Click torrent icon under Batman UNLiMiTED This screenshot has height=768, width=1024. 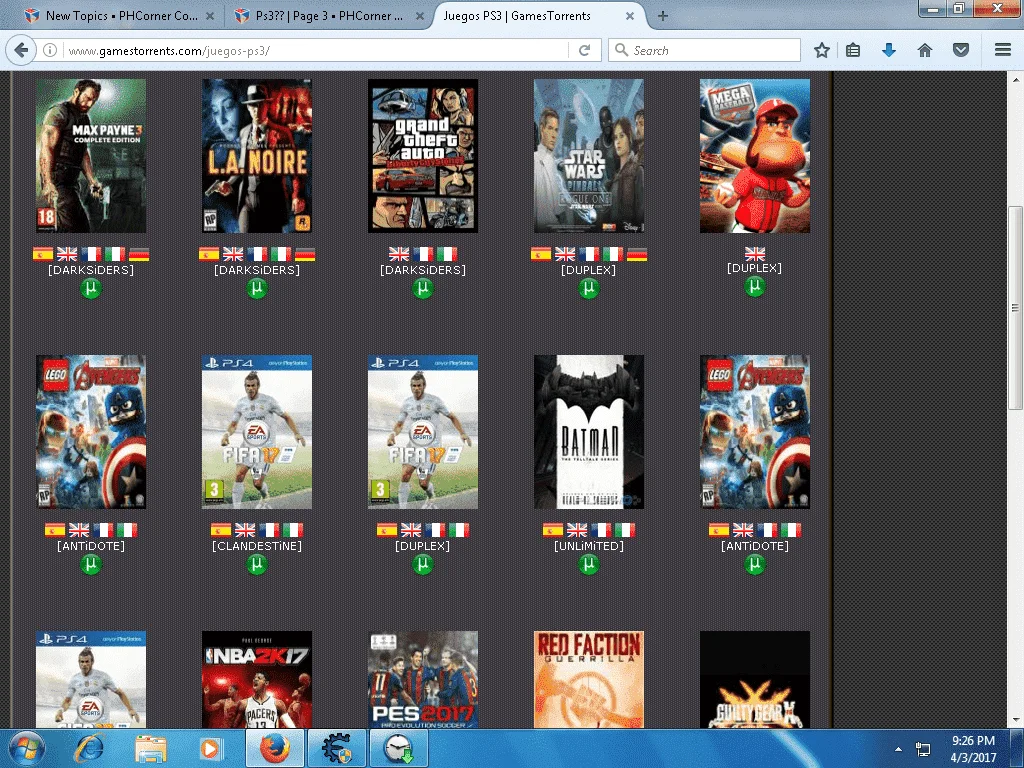[588, 564]
